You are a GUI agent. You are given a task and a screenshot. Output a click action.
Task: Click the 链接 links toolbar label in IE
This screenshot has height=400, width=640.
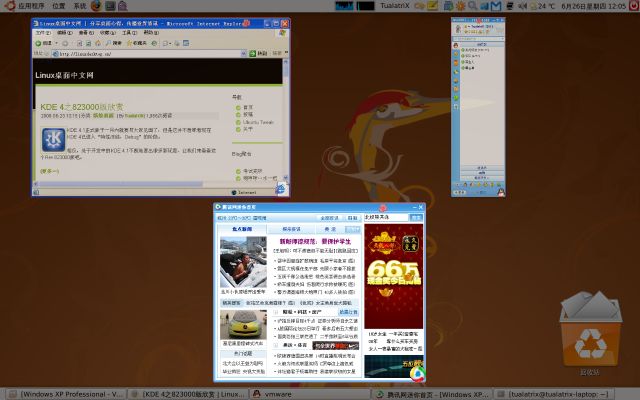[x=277, y=53]
